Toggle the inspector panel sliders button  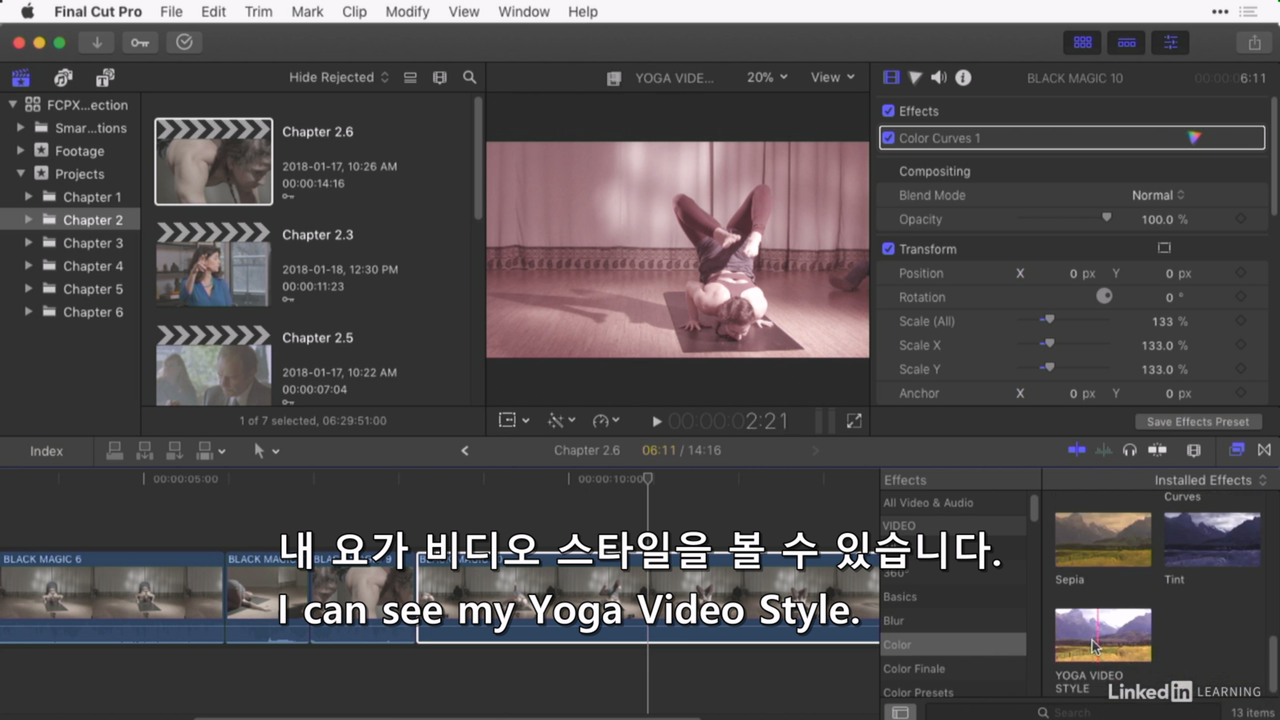click(x=1170, y=42)
